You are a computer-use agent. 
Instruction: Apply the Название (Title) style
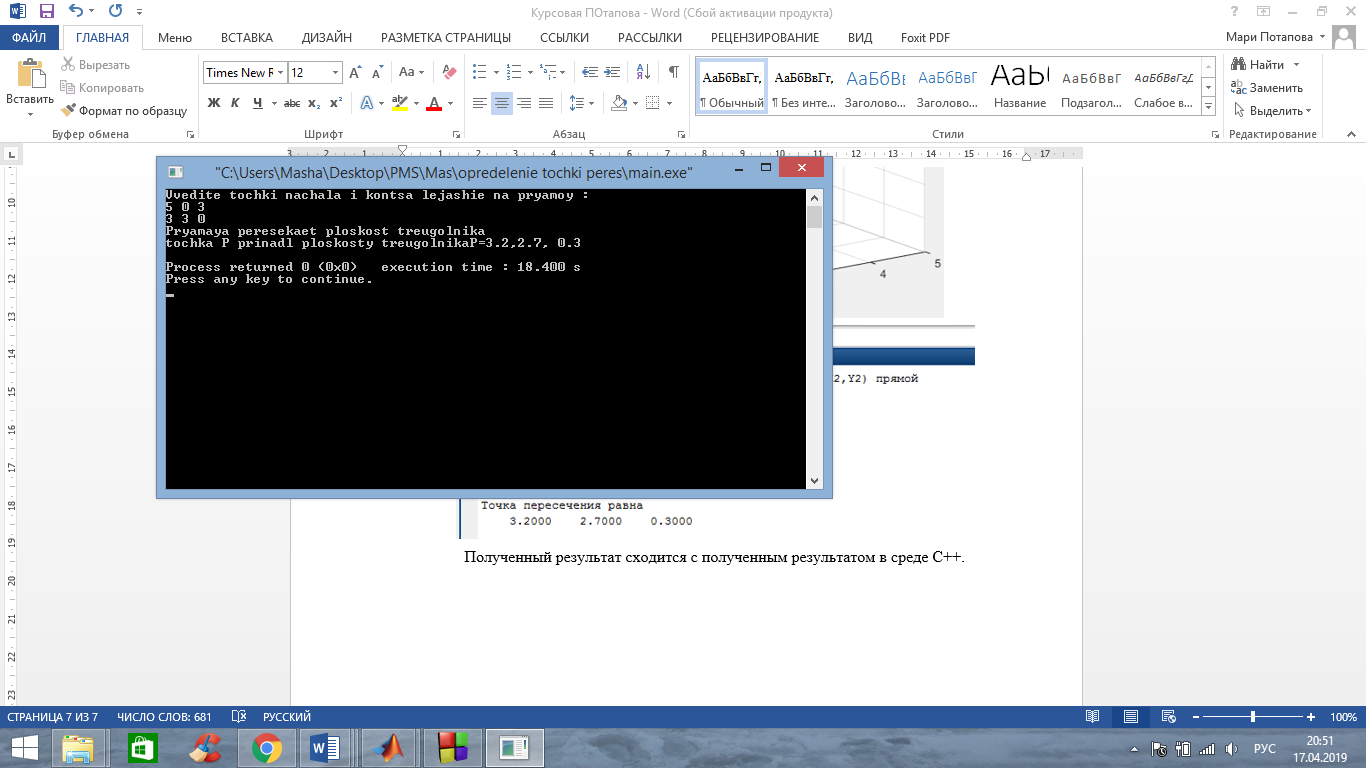pyautogui.click(x=1020, y=88)
